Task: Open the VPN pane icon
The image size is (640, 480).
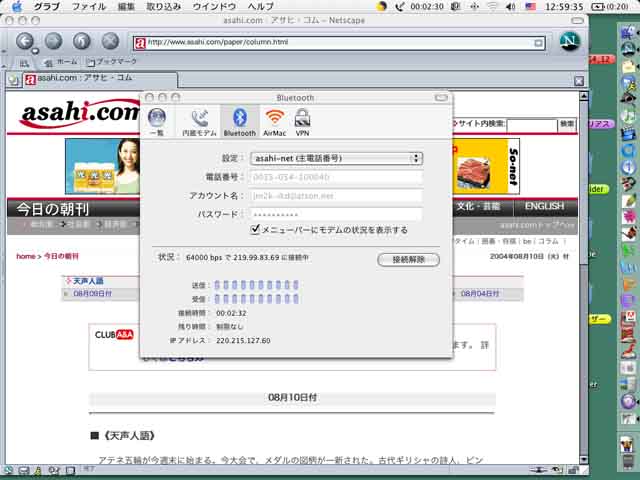Action: coord(302,122)
